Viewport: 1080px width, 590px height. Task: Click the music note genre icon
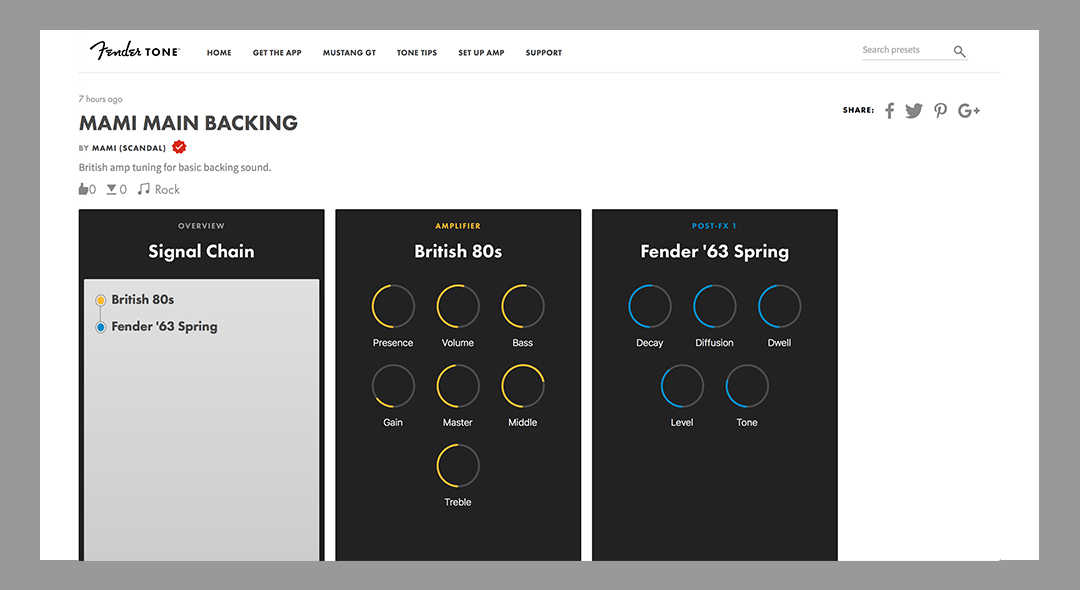click(143, 189)
